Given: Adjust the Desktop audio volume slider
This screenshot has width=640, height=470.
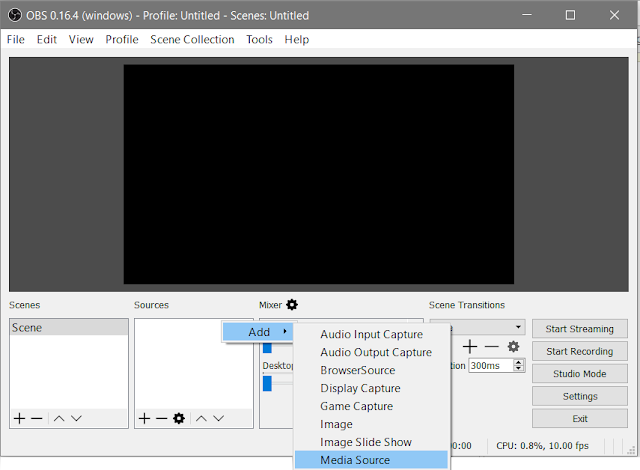Looking at the screenshot, I should [x=267, y=384].
